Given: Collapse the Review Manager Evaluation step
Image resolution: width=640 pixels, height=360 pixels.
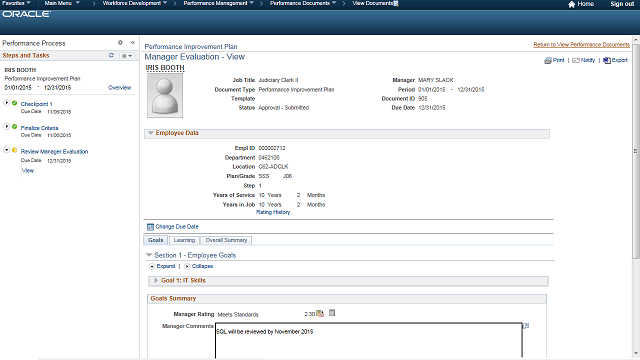Looking at the screenshot, I should [7, 150].
